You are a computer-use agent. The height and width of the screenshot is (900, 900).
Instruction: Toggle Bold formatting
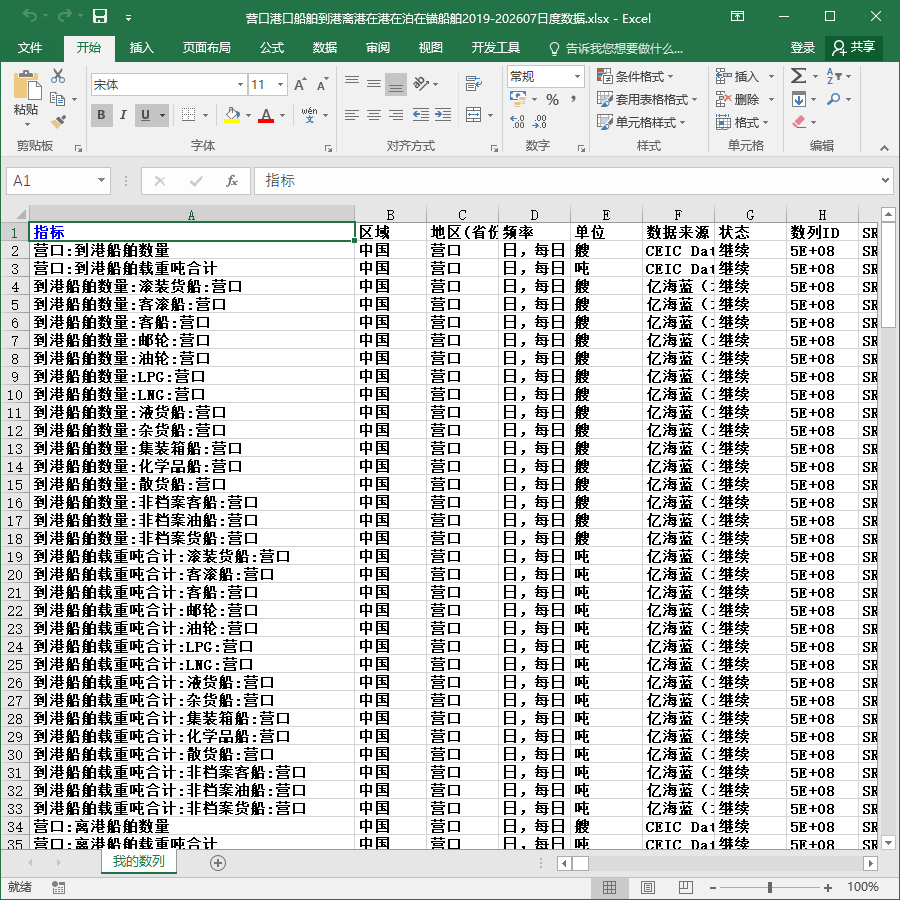101,115
